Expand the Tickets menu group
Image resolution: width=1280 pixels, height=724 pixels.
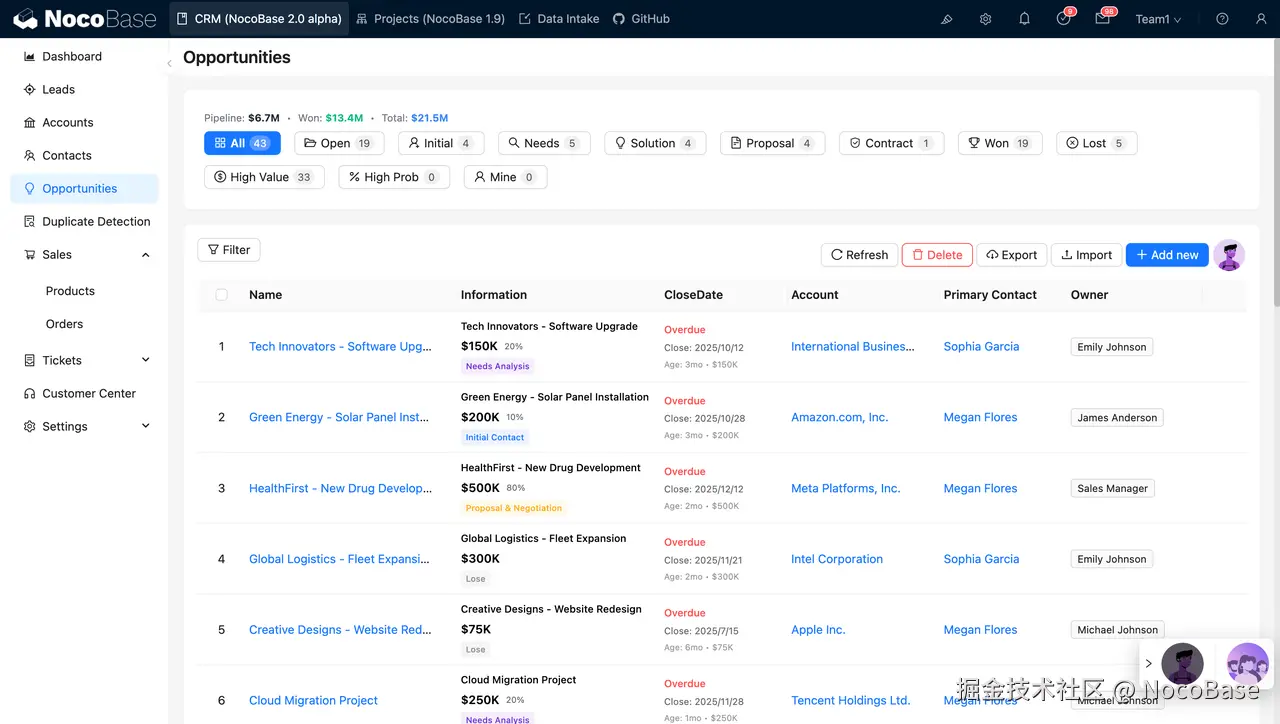[84, 361]
